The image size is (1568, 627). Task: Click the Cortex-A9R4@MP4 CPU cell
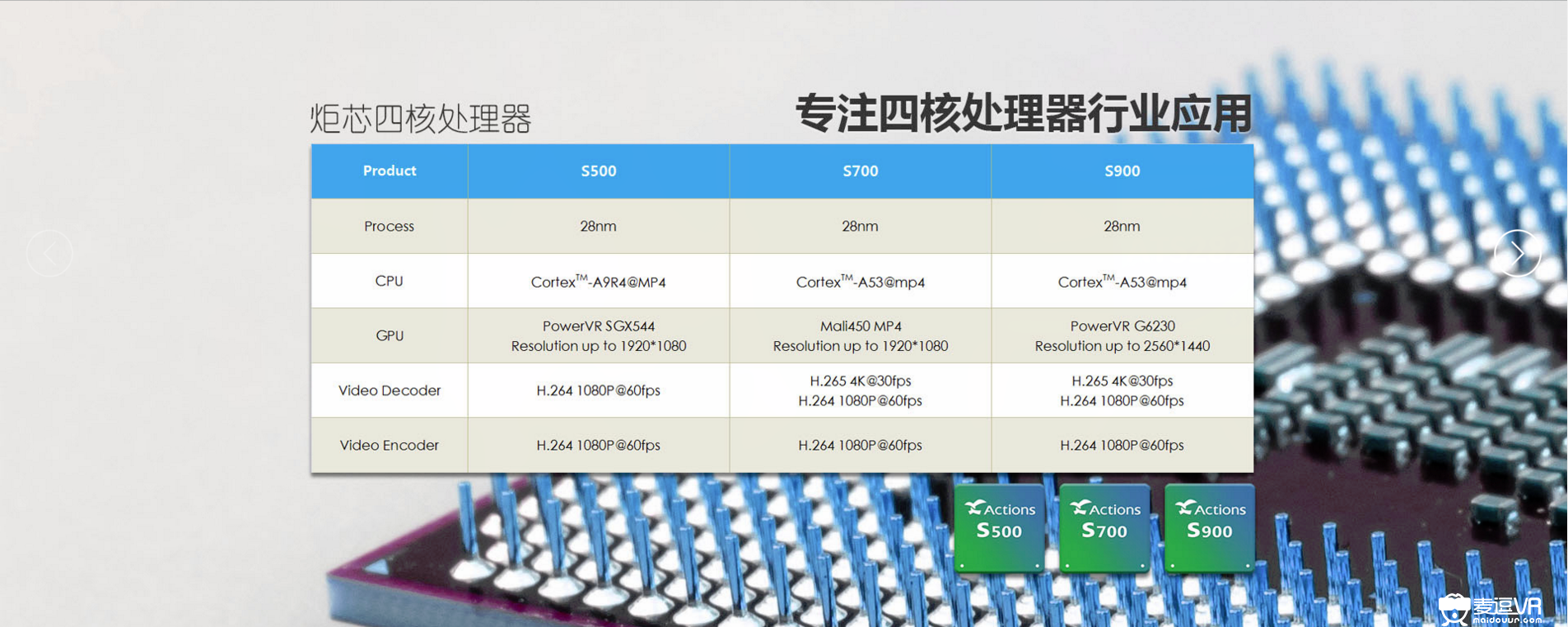click(x=599, y=281)
